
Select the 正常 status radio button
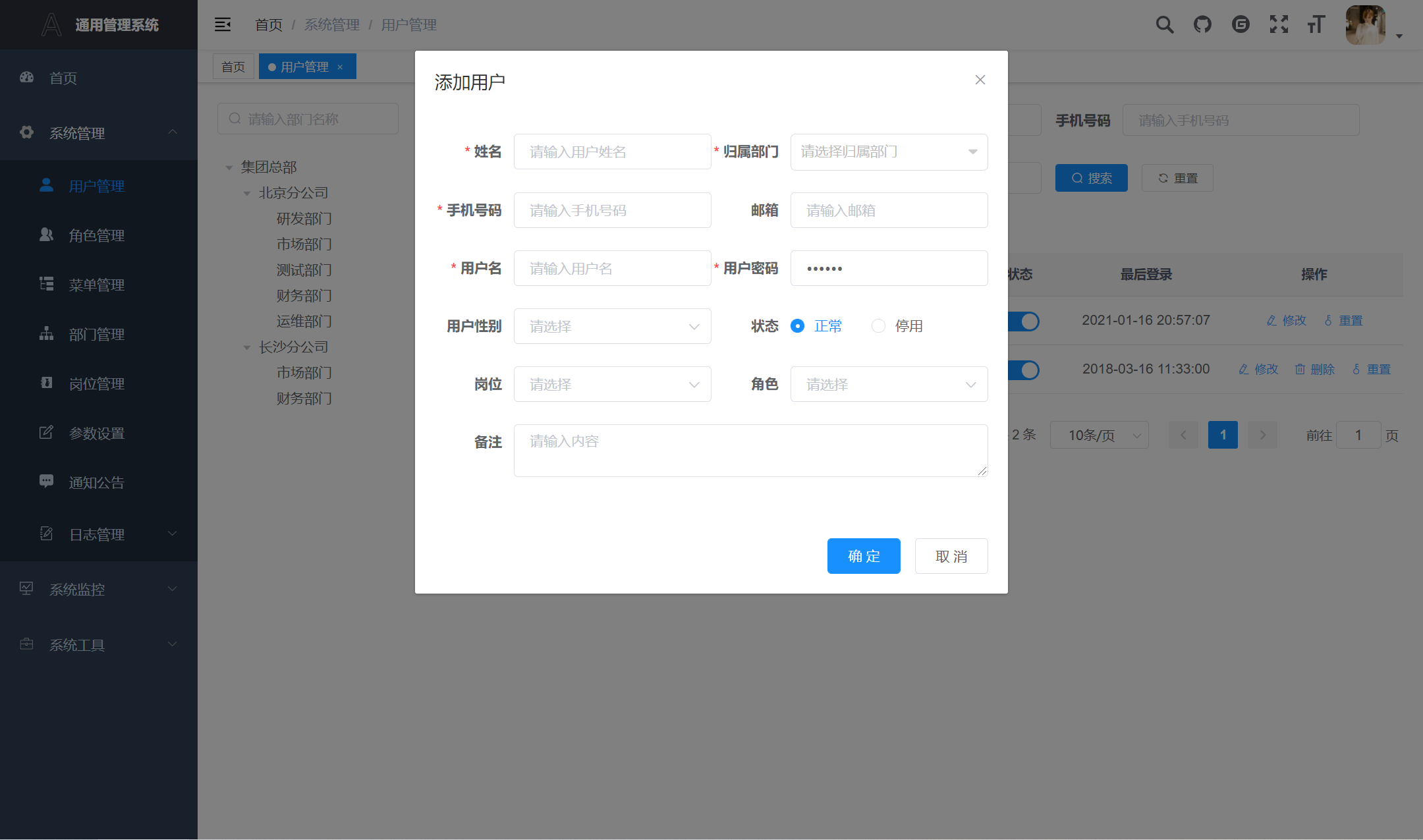tap(797, 326)
